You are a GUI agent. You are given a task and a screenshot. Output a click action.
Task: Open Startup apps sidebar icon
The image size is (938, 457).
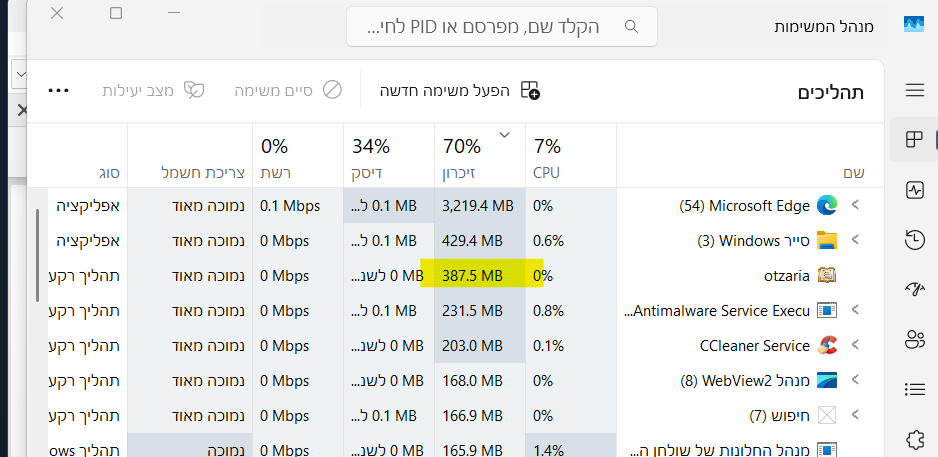914,290
